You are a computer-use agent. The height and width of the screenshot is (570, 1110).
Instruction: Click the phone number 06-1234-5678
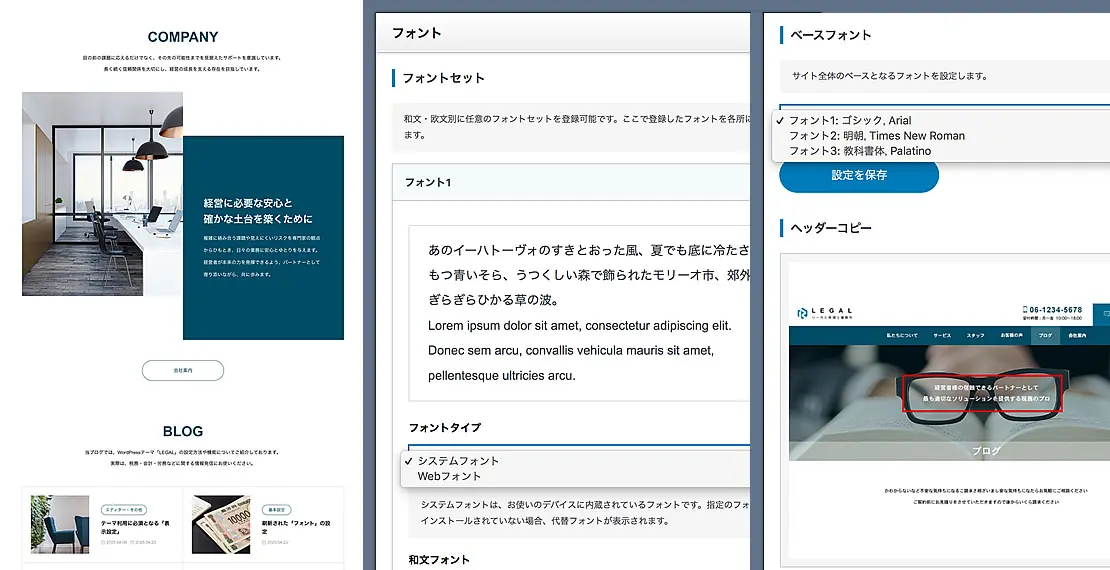point(1055,310)
